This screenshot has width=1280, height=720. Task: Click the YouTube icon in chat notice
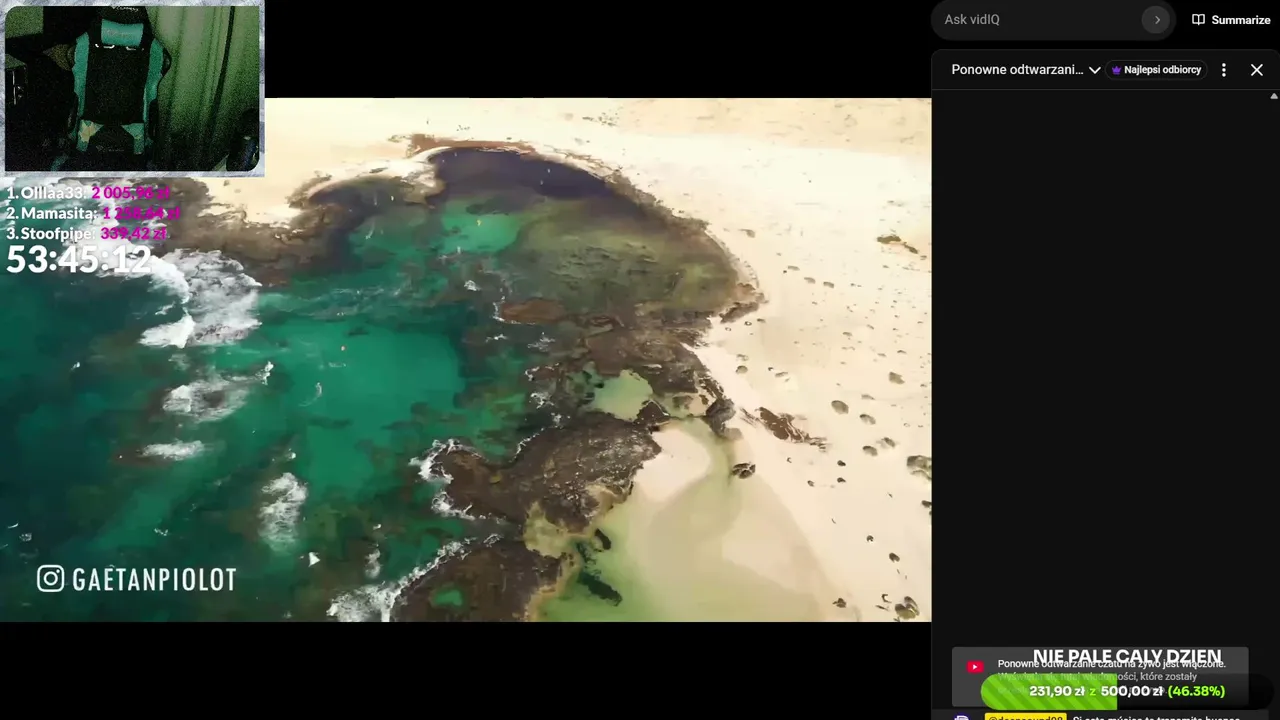(975, 667)
